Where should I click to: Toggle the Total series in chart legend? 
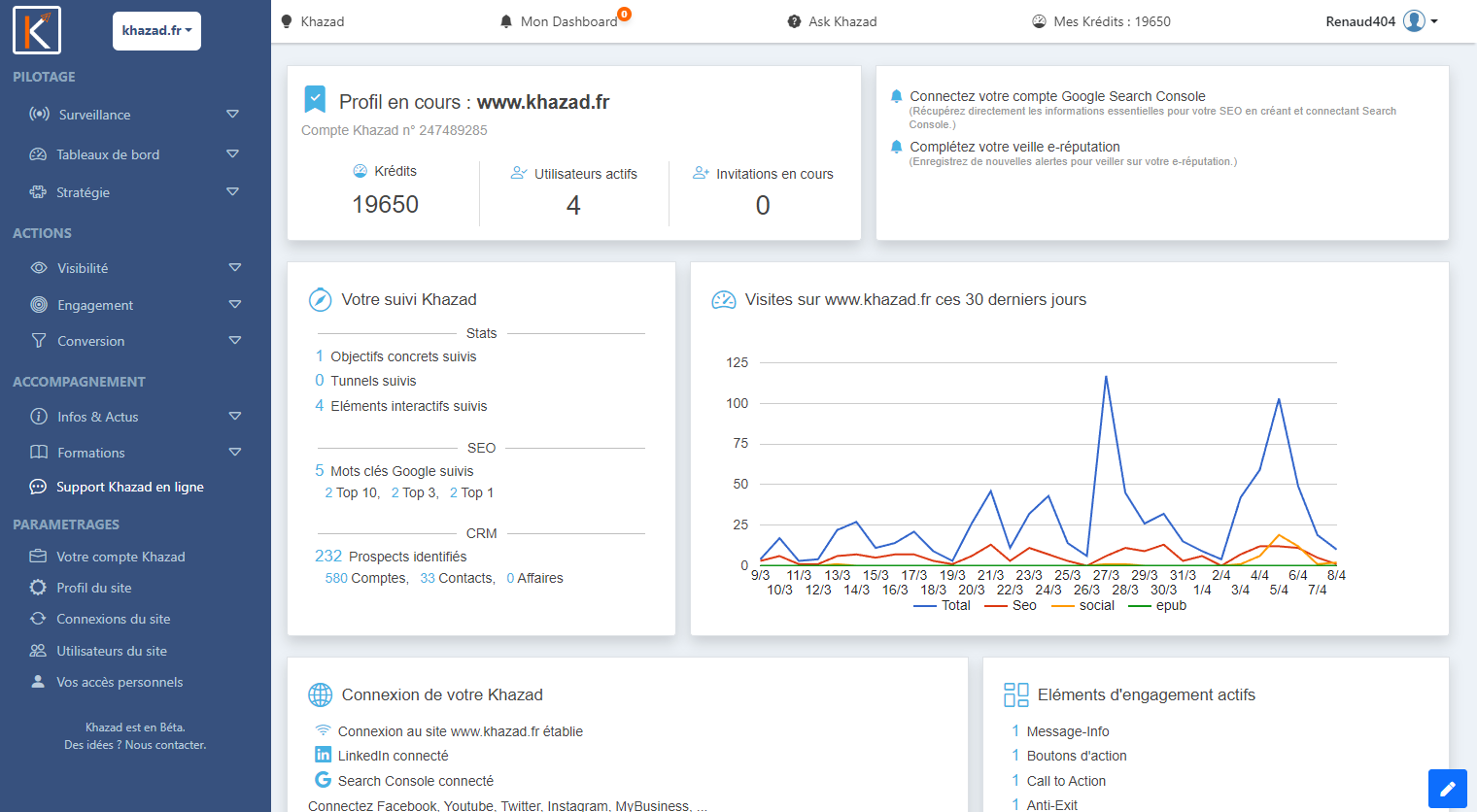(x=942, y=605)
